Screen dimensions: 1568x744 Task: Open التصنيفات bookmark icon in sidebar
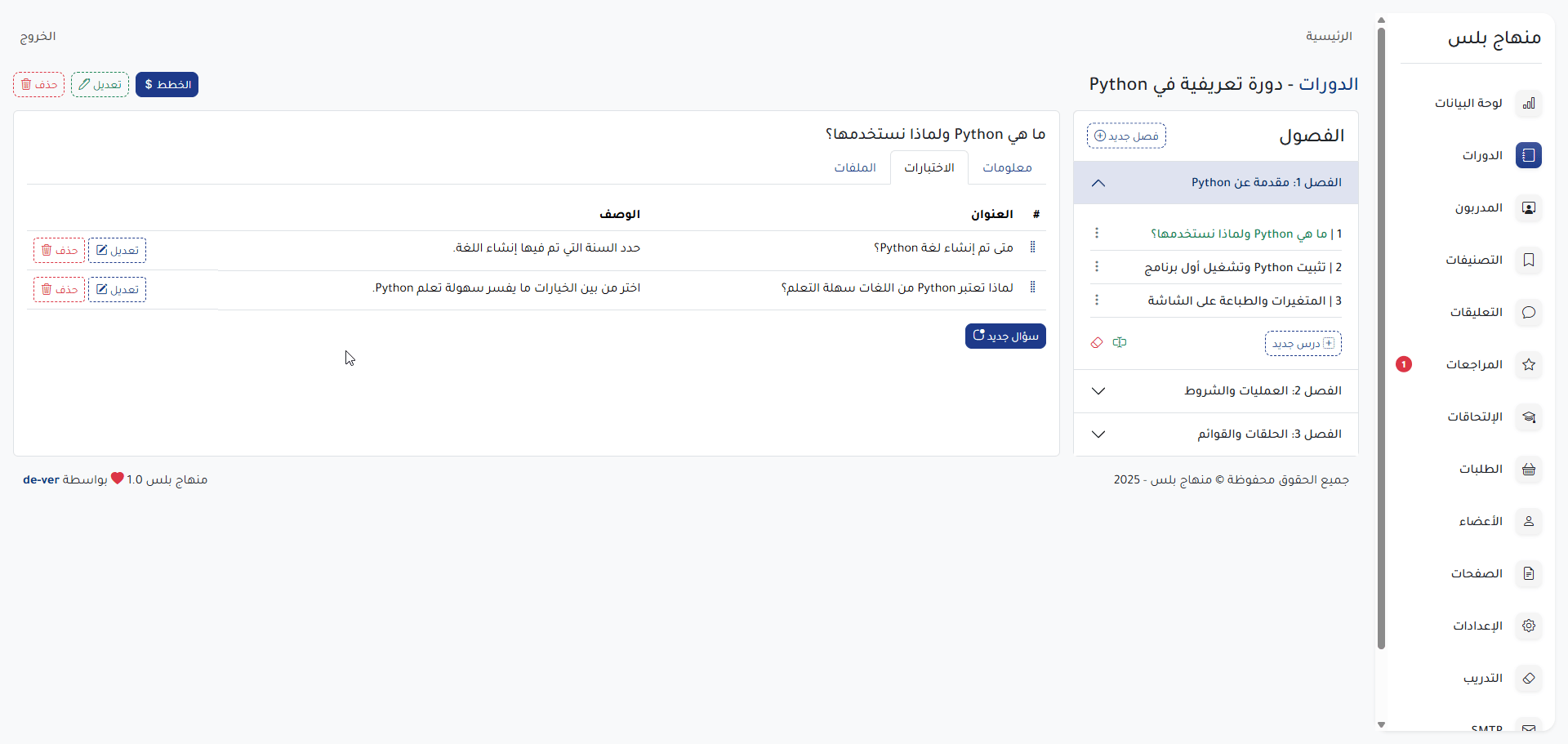(1528, 260)
